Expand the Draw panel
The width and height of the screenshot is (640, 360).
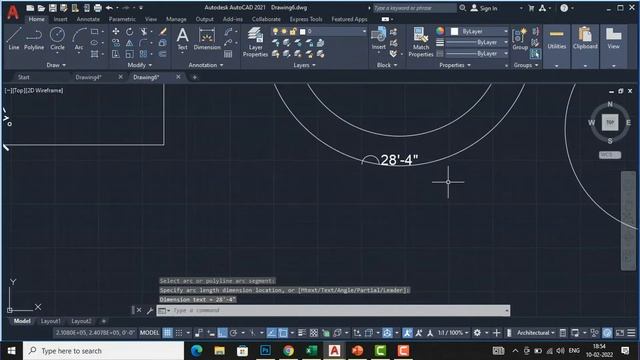tap(56, 65)
